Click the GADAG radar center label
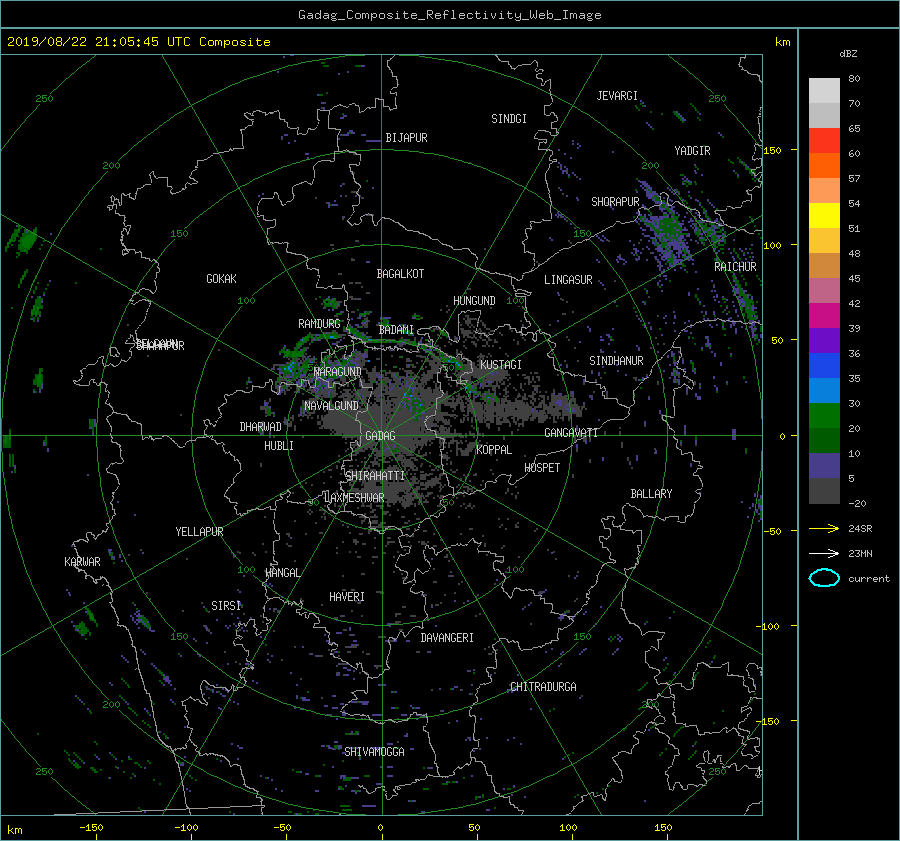 coord(380,436)
